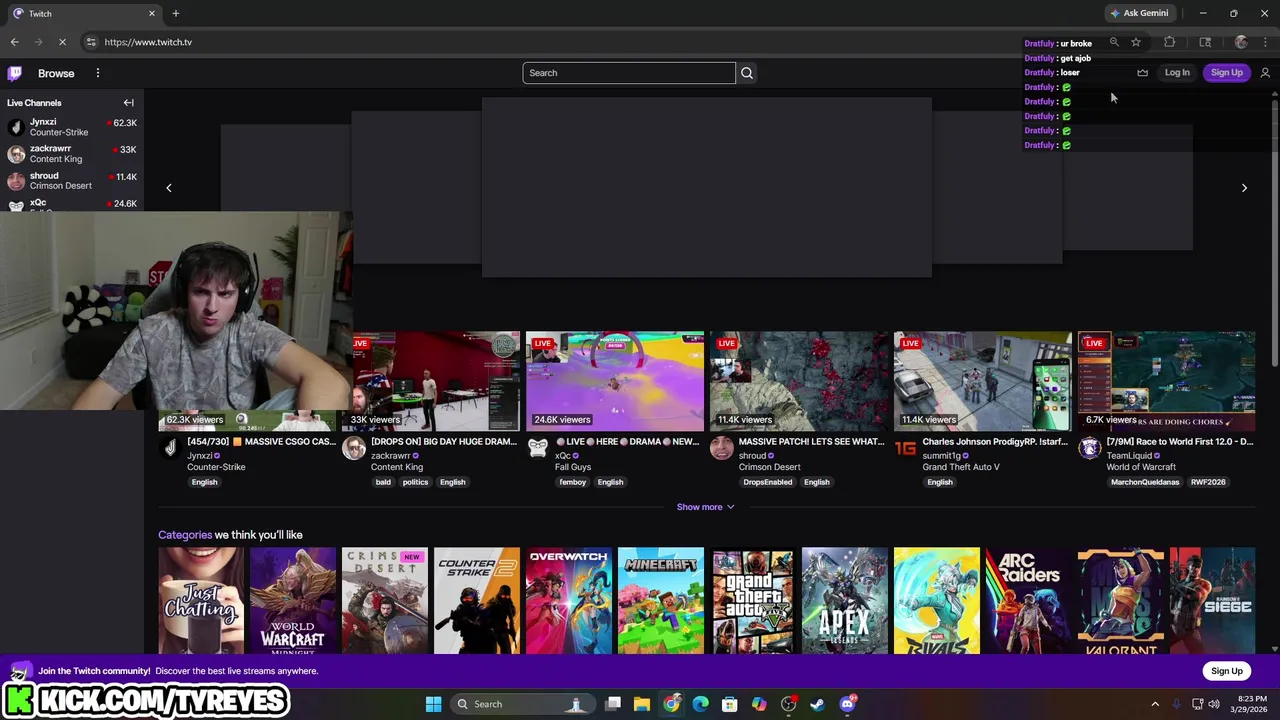The image size is (1280, 720).
Task: Open the Minecraft category cover
Action: tap(661, 601)
